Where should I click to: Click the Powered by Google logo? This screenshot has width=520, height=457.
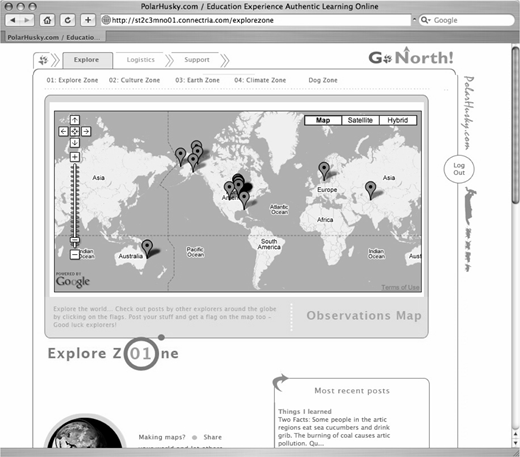[x=73, y=280]
